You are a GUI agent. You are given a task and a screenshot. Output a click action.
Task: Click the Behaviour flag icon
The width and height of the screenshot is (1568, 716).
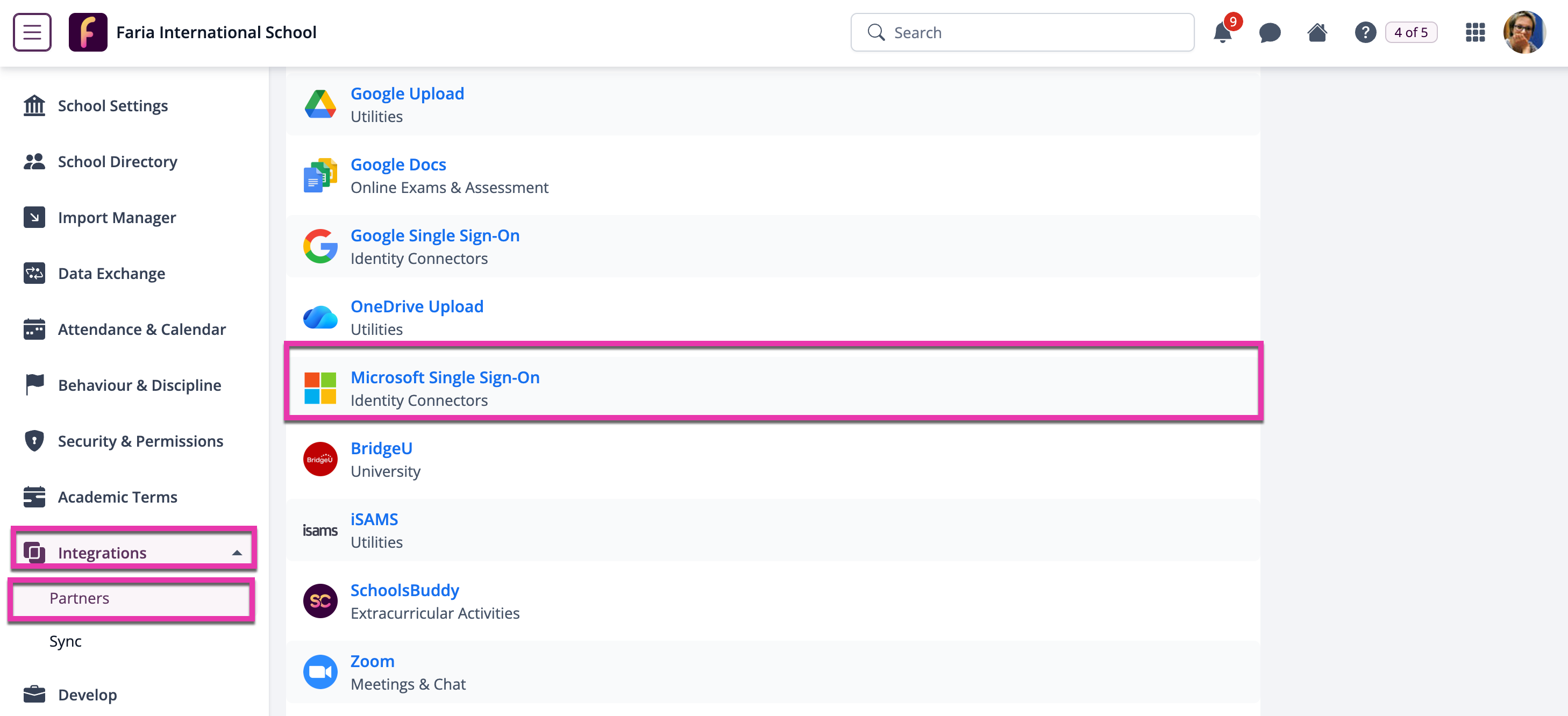tap(35, 384)
